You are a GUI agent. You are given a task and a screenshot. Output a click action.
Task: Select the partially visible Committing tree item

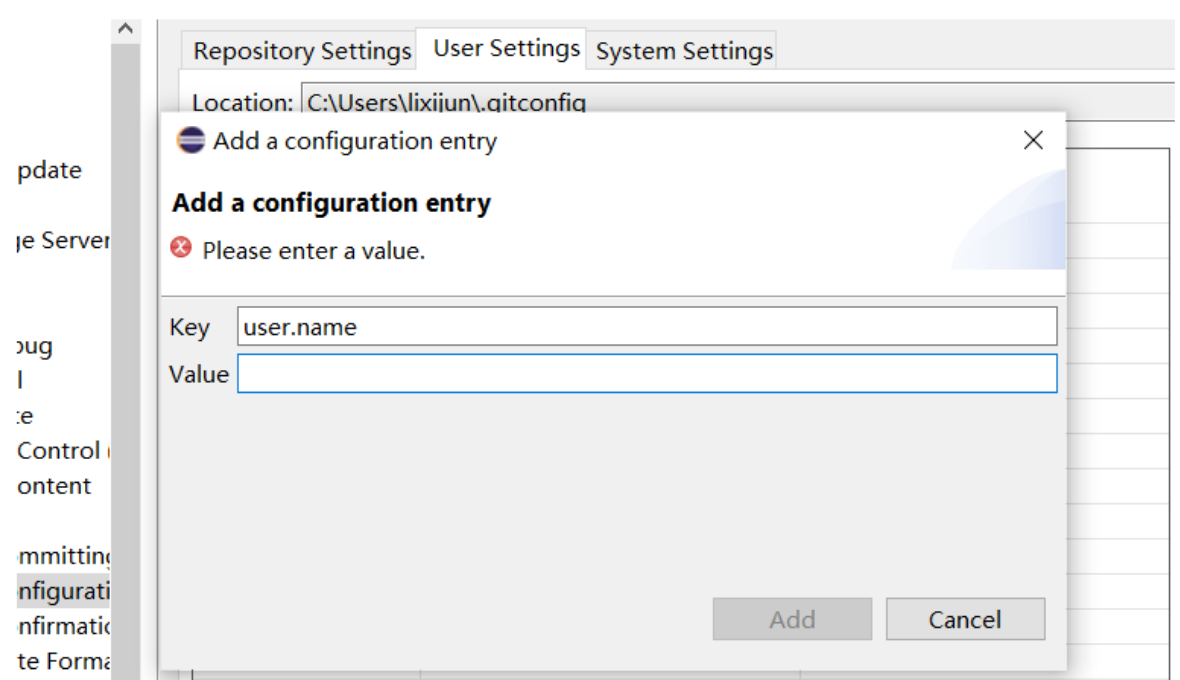[62, 556]
